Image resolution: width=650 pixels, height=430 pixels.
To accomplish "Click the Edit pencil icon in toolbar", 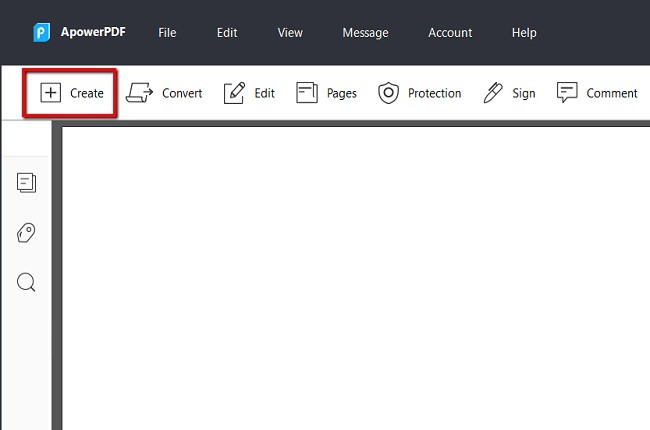I will (x=234, y=93).
